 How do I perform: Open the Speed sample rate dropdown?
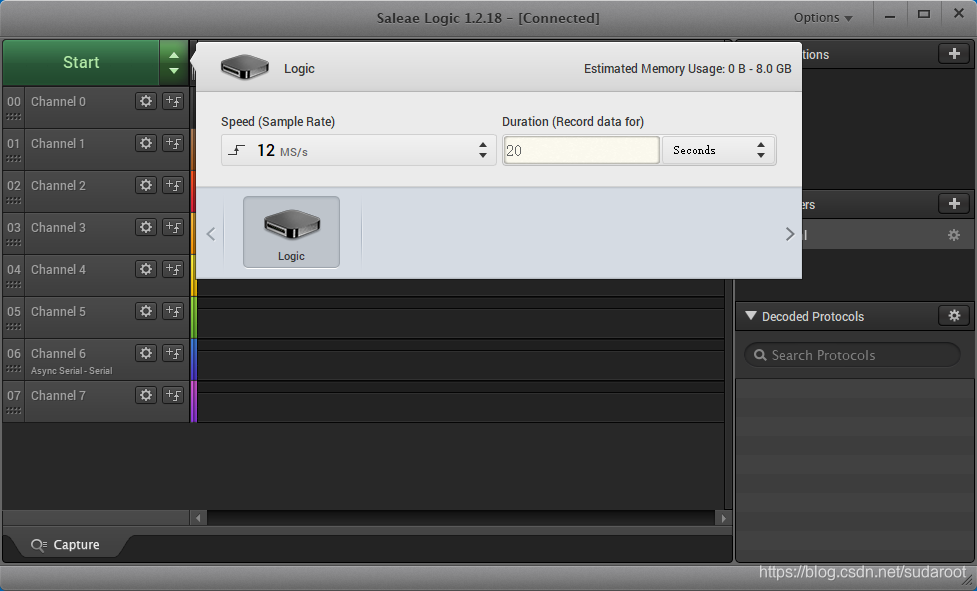(358, 150)
